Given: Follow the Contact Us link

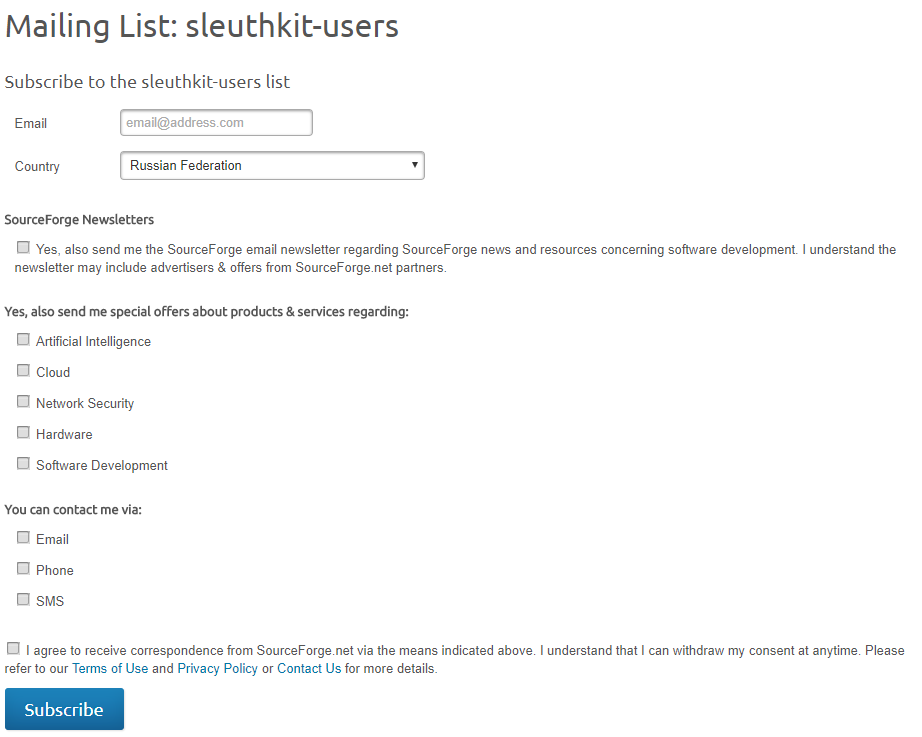Looking at the screenshot, I should 309,669.
